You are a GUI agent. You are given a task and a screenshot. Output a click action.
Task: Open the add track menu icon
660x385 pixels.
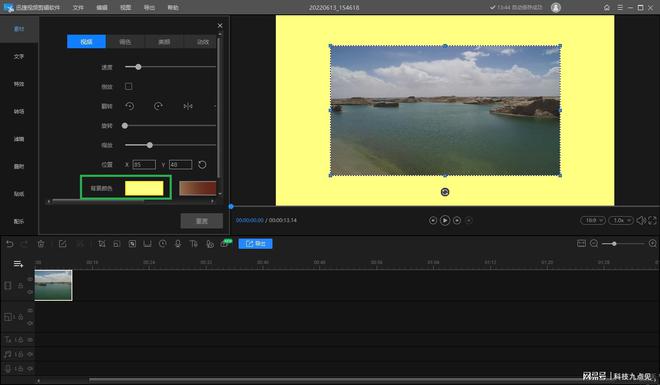(18, 264)
